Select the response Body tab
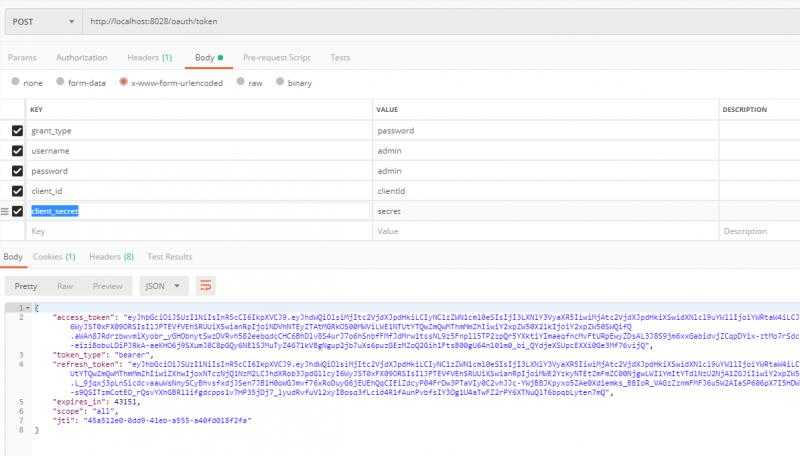This screenshot has width=800, height=456. coord(13,257)
